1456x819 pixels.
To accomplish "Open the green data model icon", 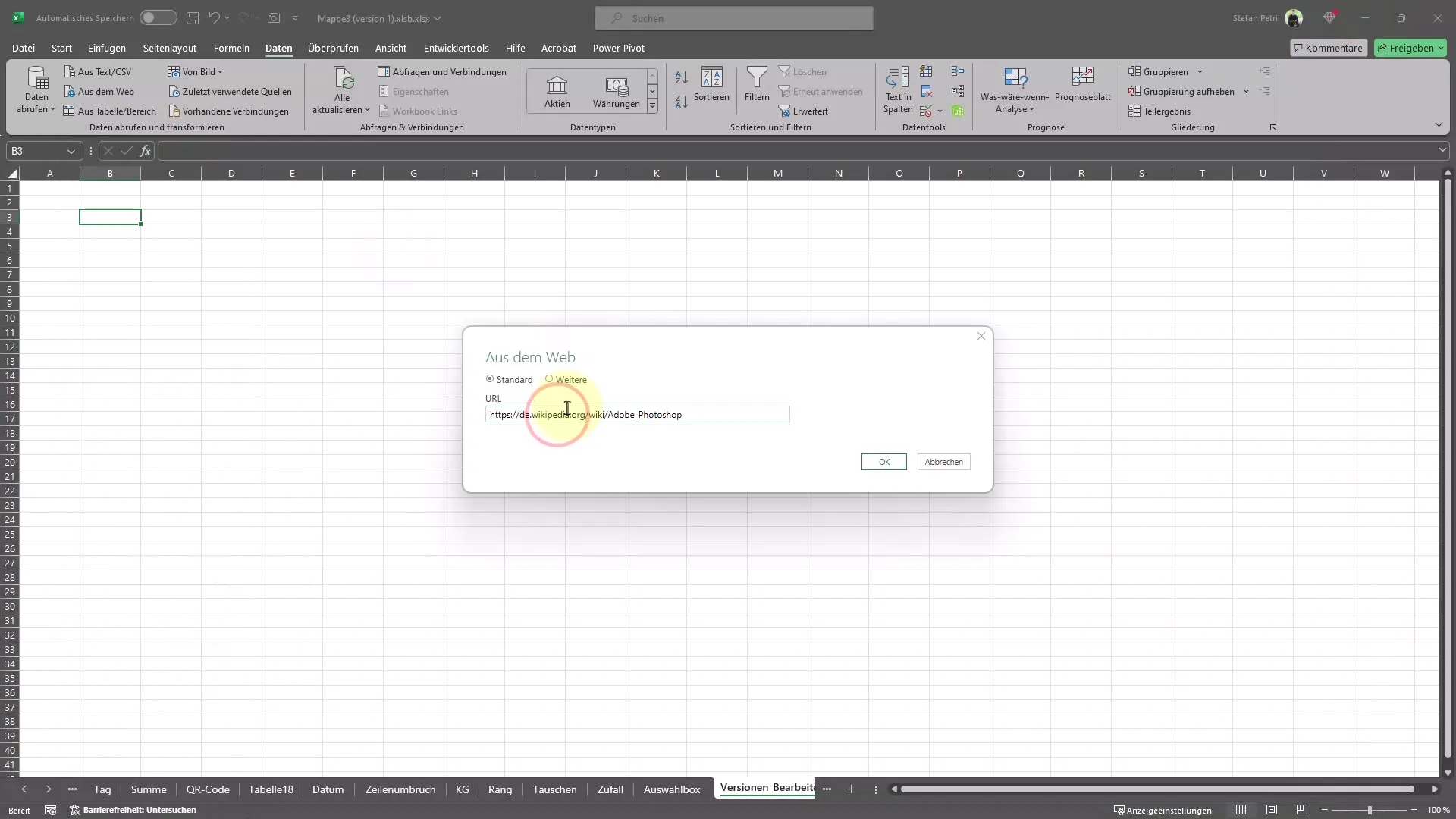I will click(958, 111).
